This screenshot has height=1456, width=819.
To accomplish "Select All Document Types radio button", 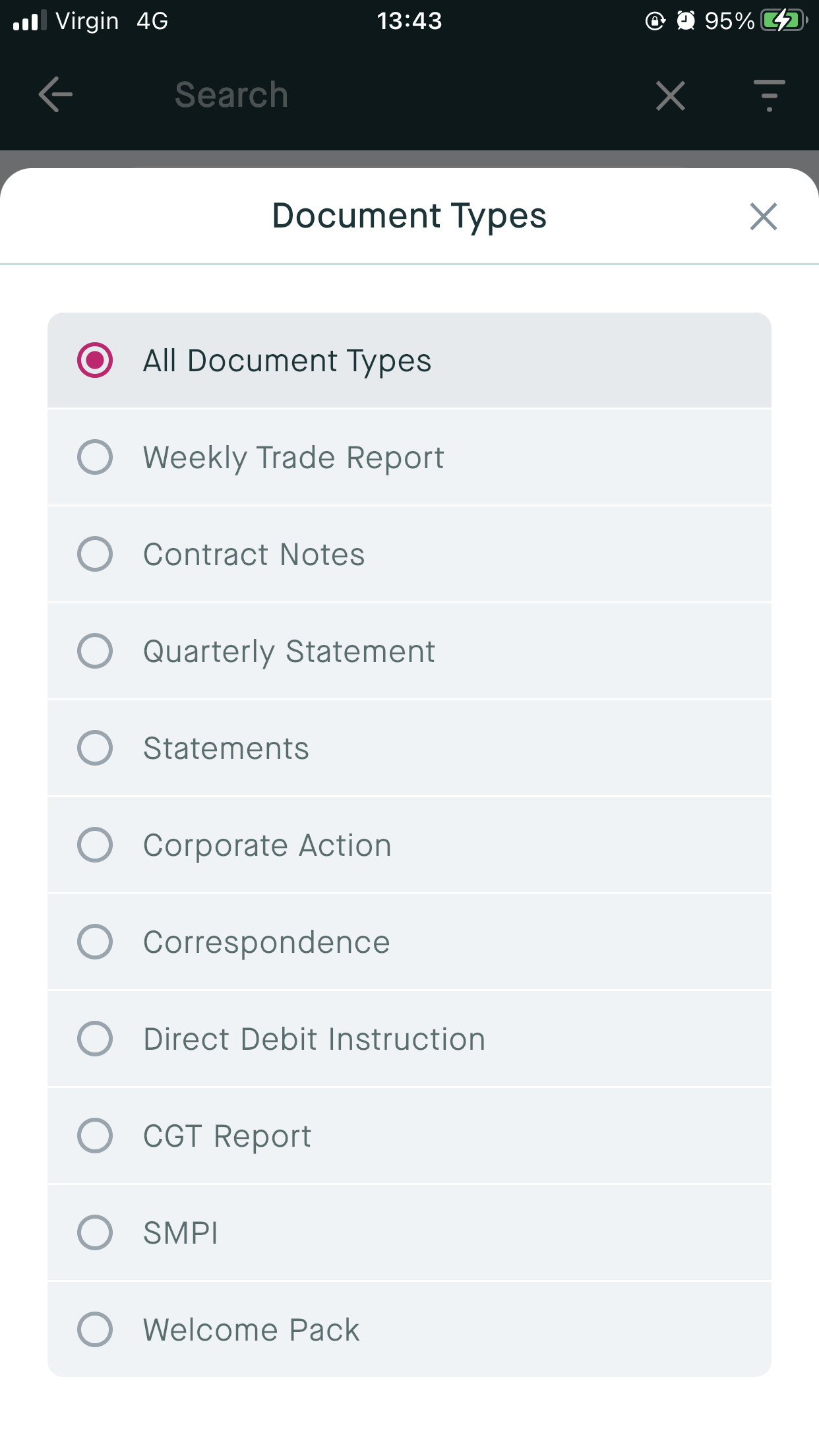I will click(95, 360).
